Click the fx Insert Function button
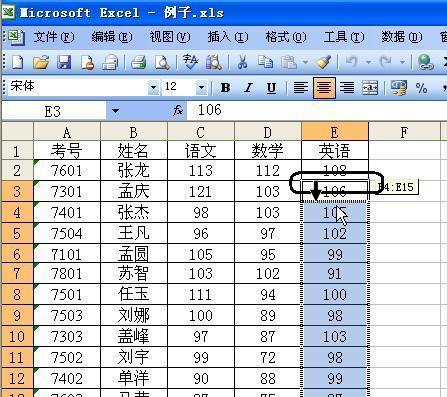 178,110
